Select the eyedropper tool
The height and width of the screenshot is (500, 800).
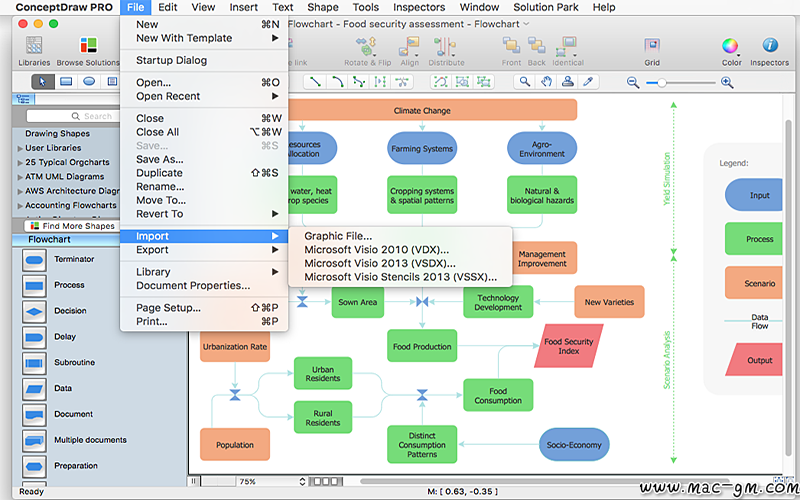point(588,82)
